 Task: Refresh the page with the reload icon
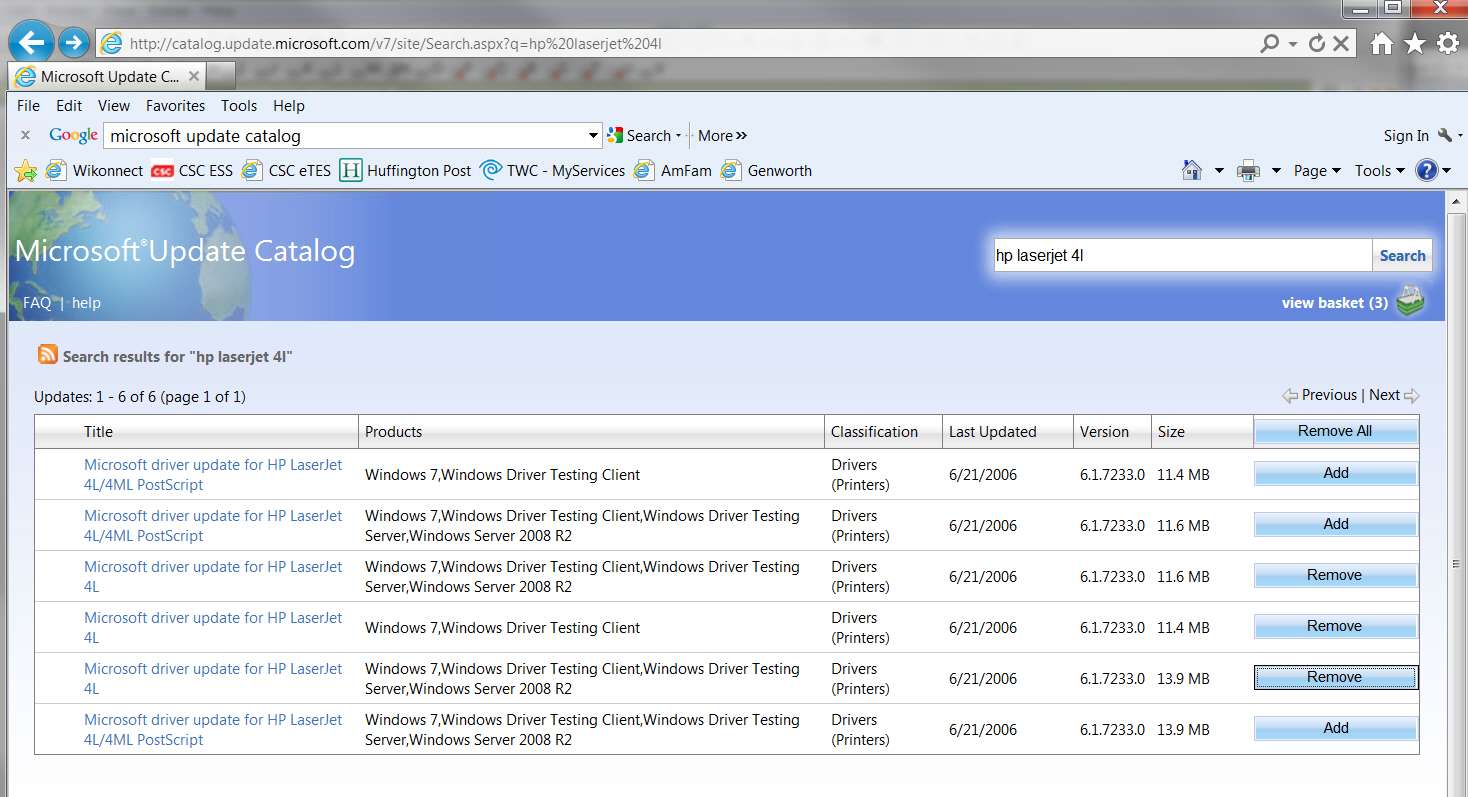(x=1316, y=43)
